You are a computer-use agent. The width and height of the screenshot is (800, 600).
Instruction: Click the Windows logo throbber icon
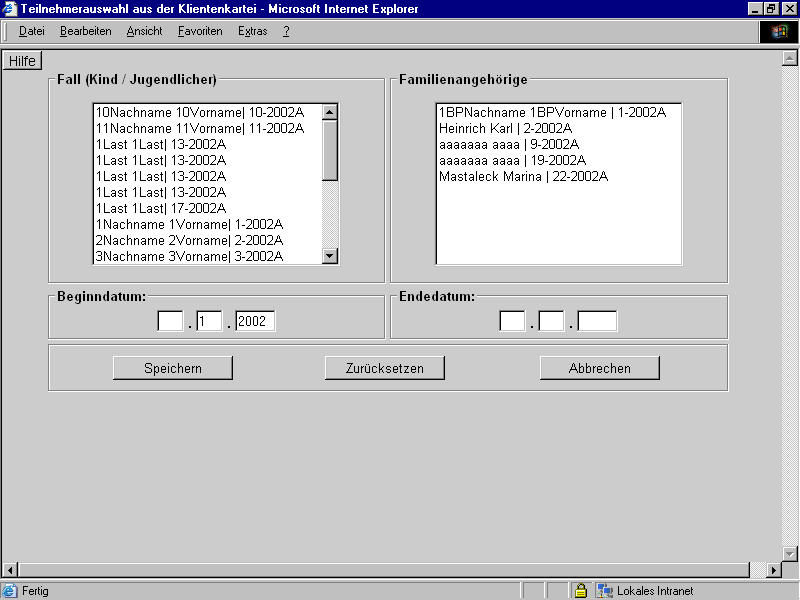pos(779,31)
